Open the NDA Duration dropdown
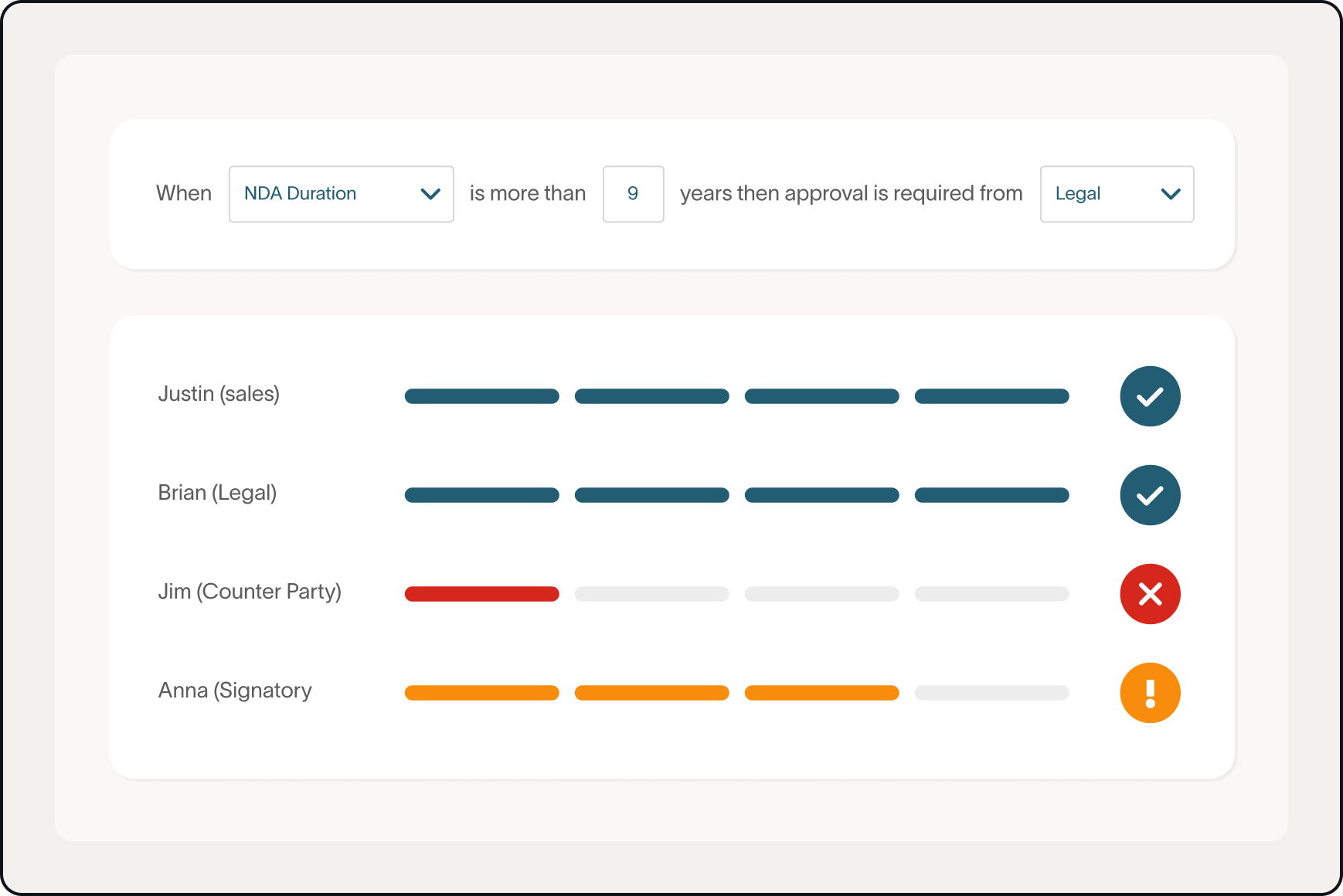Image resolution: width=1343 pixels, height=896 pixels. coord(340,194)
